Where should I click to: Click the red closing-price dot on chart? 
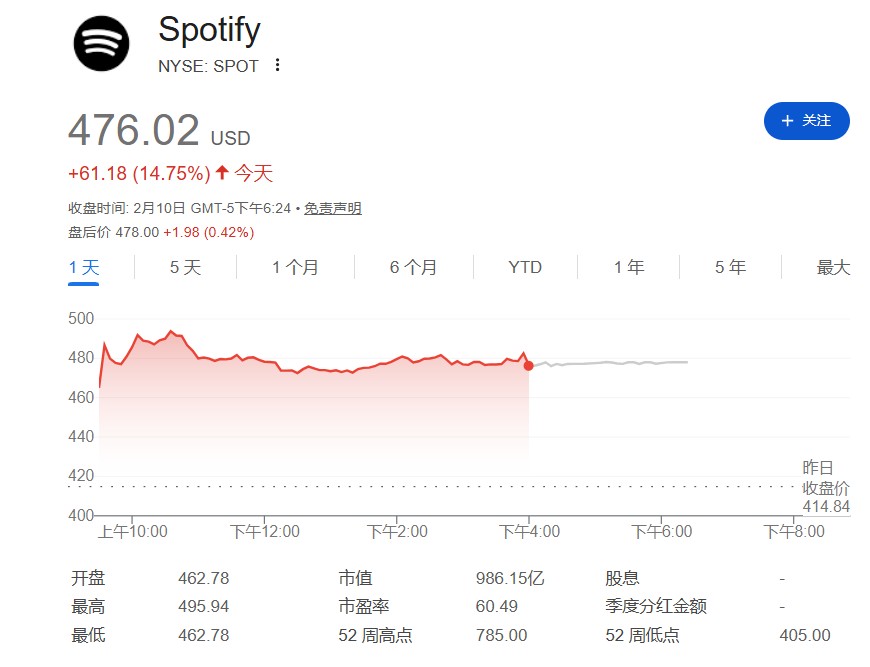[x=528, y=366]
